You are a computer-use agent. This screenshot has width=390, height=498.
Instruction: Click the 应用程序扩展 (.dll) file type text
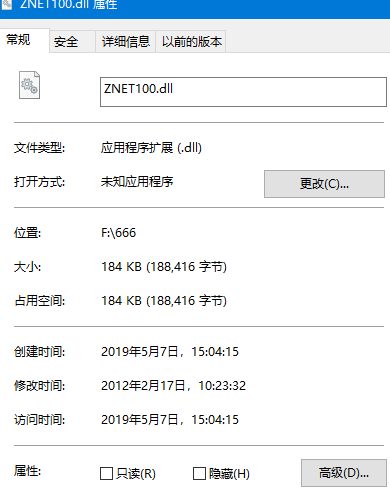[151, 148]
